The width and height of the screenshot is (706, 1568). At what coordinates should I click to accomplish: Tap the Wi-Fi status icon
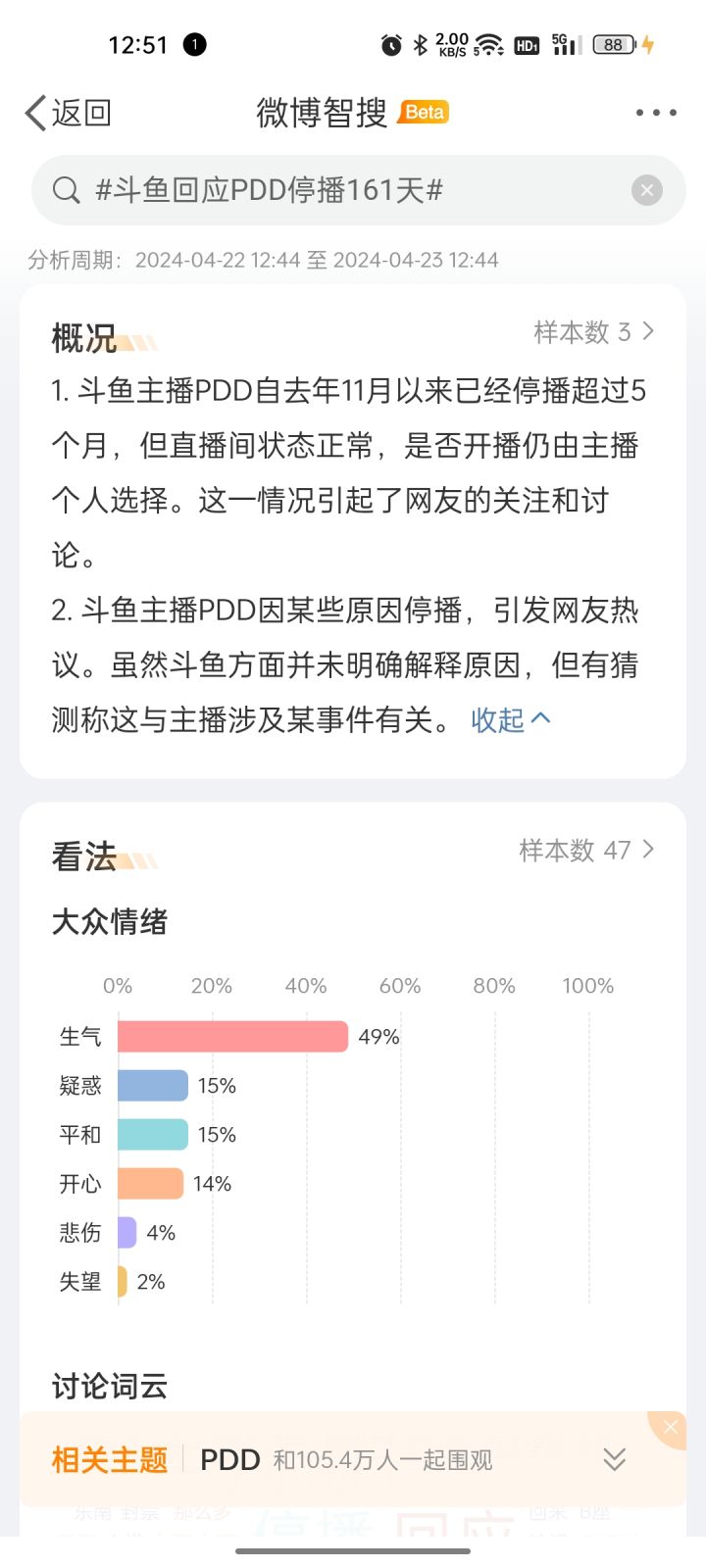pos(488,45)
